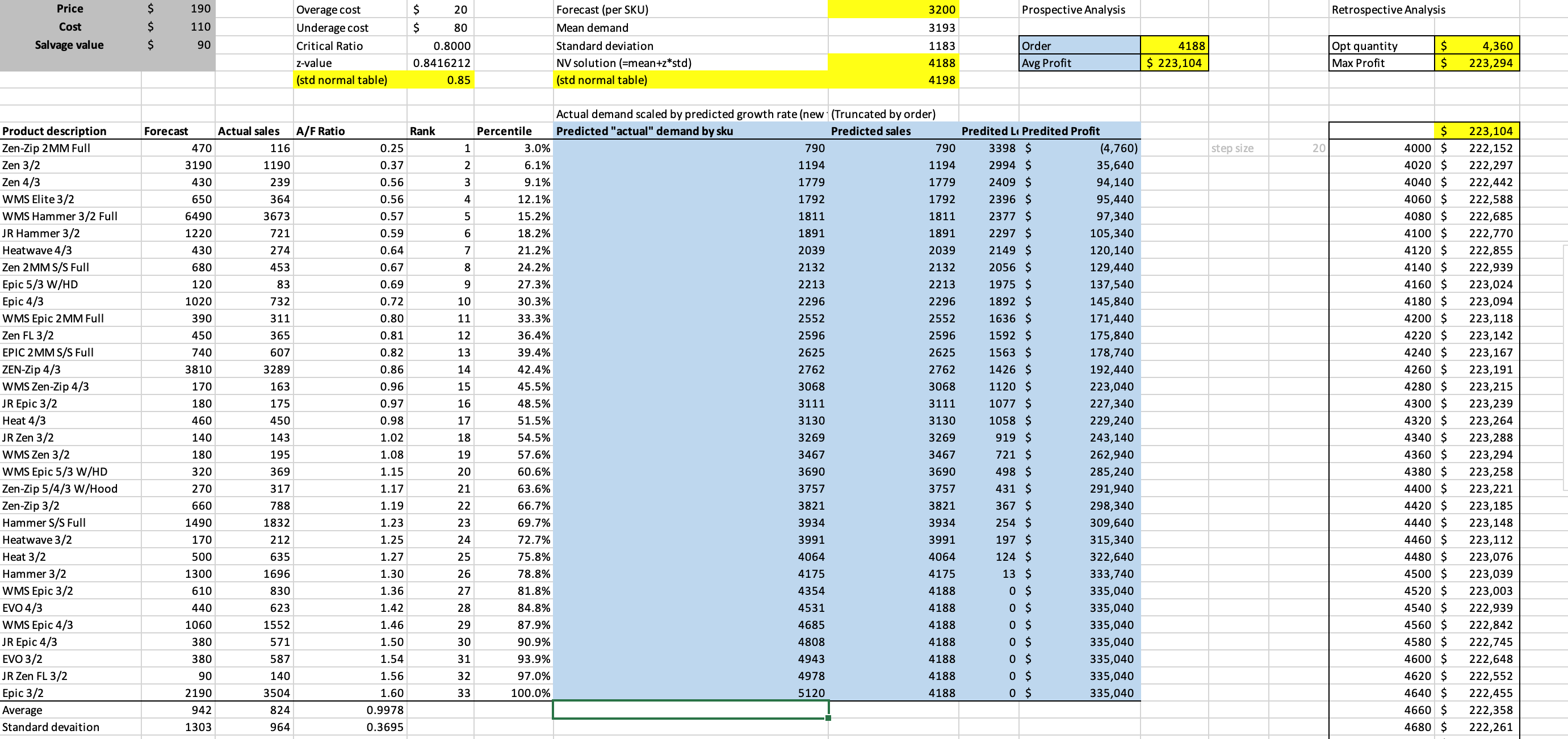Select the Retrospective Analysis label cell

1388,9
